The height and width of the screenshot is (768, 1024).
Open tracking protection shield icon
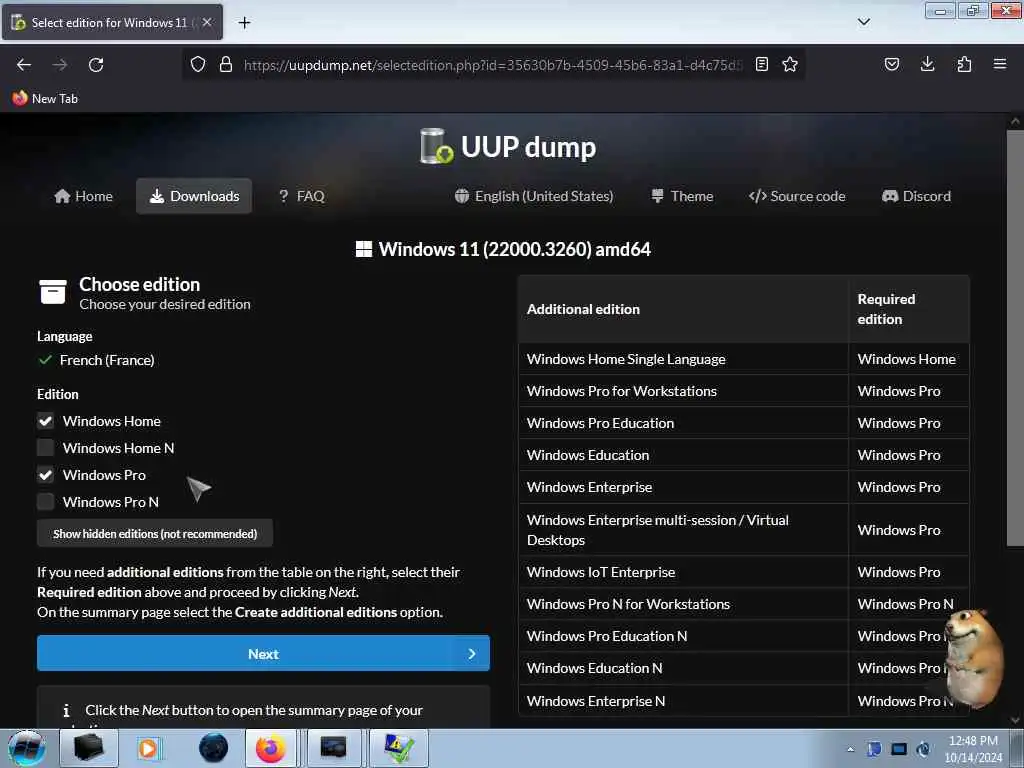(x=198, y=64)
